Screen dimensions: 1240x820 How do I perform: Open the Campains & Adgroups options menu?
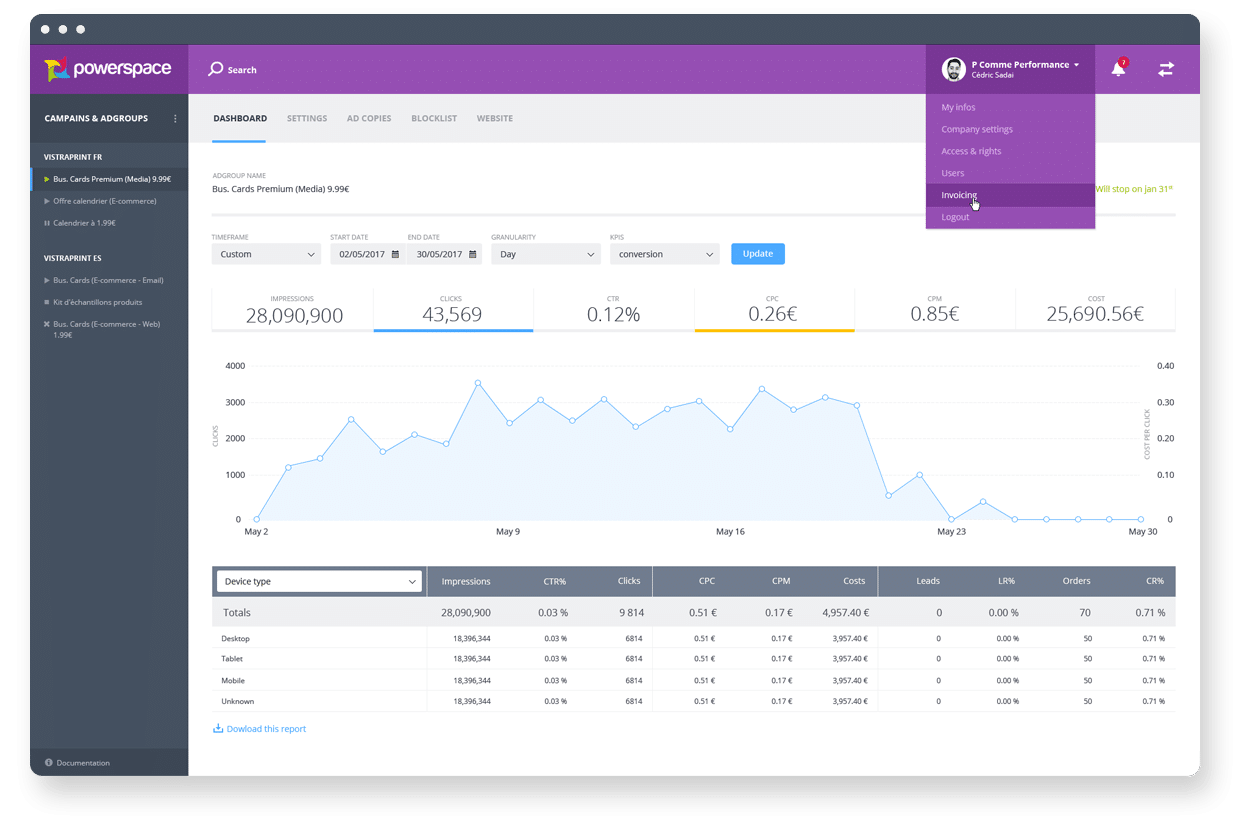point(175,118)
